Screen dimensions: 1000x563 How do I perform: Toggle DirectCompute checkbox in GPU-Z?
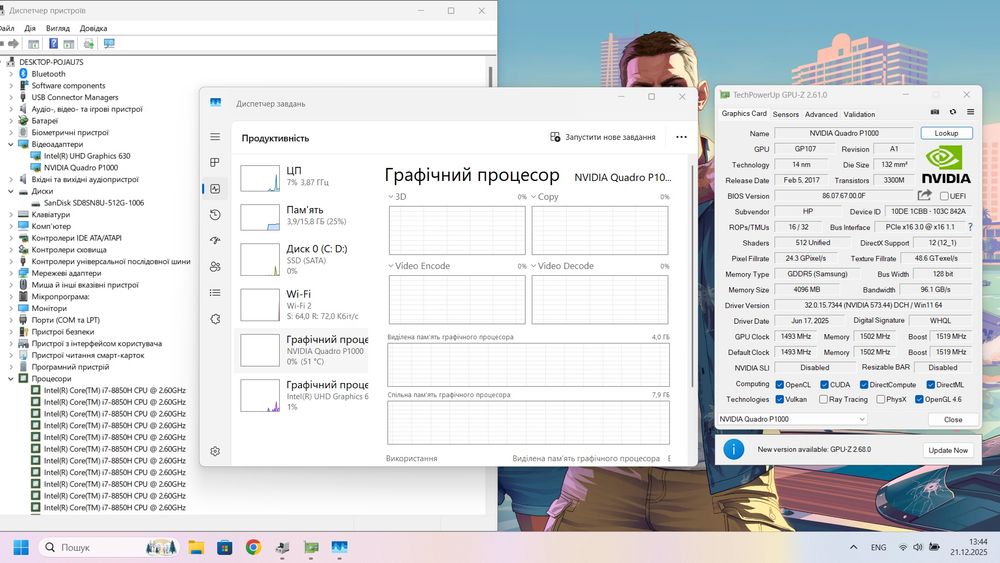point(864,384)
